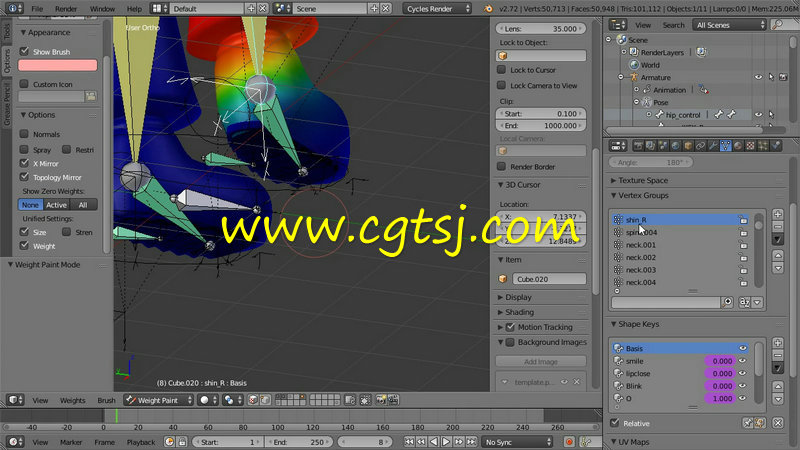Enable Normals option checkbox
The width and height of the screenshot is (800, 450).
24,134
